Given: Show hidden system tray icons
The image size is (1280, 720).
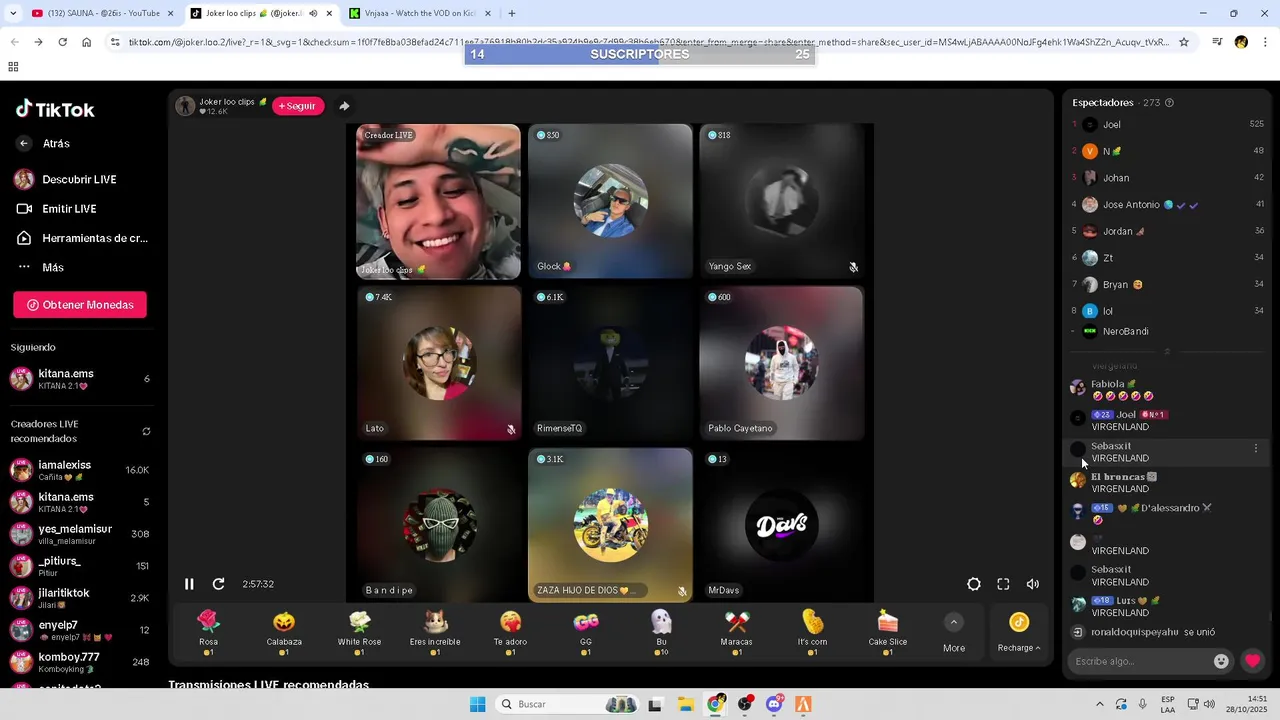Looking at the screenshot, I should pos(1100,704).
